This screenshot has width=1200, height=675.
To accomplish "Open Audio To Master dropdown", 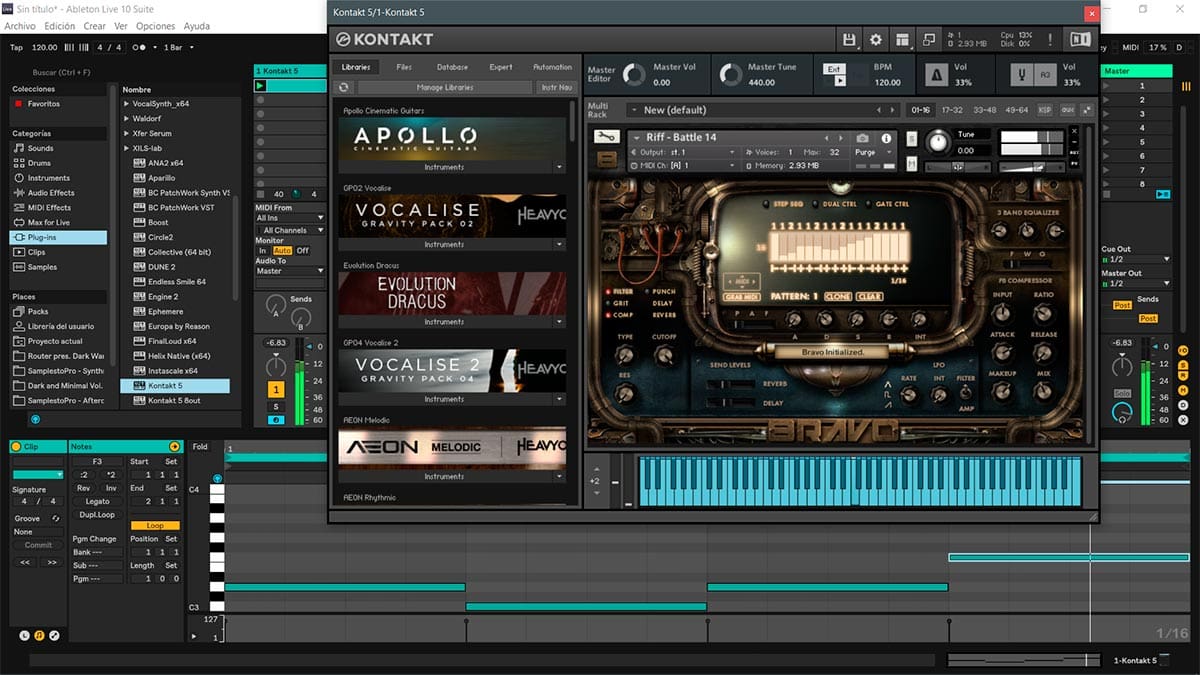I will tap(290, 271).
